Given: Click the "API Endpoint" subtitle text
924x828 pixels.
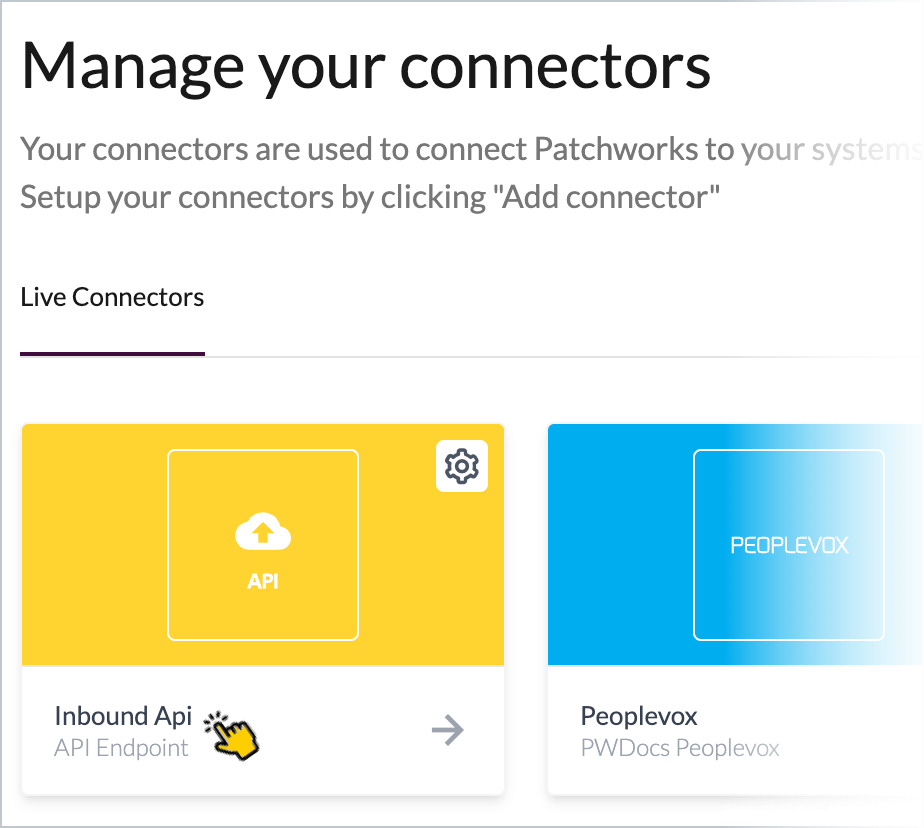Looking at the screenshot, I should (x=121, y=748).
